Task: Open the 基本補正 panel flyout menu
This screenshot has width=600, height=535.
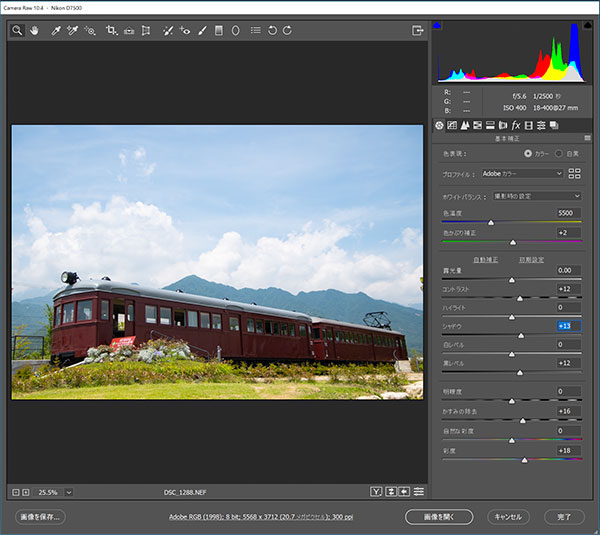Action: click(x=587, y=138)
